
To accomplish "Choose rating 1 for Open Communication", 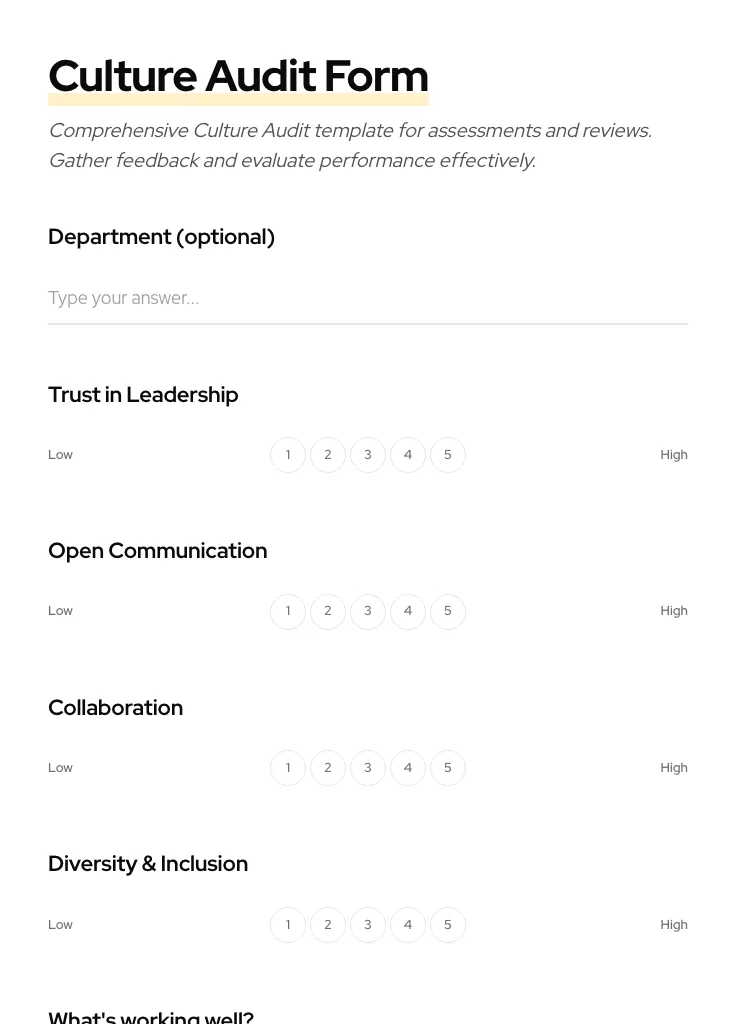I will click(x=288, y=611).
